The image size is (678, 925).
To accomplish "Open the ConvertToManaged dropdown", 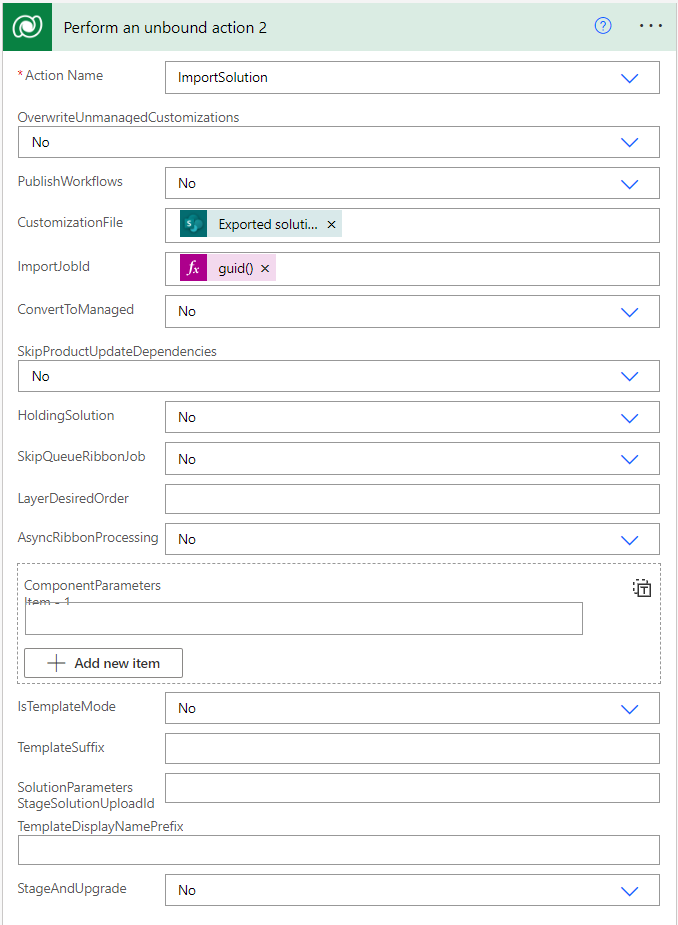I will [629, 311].
